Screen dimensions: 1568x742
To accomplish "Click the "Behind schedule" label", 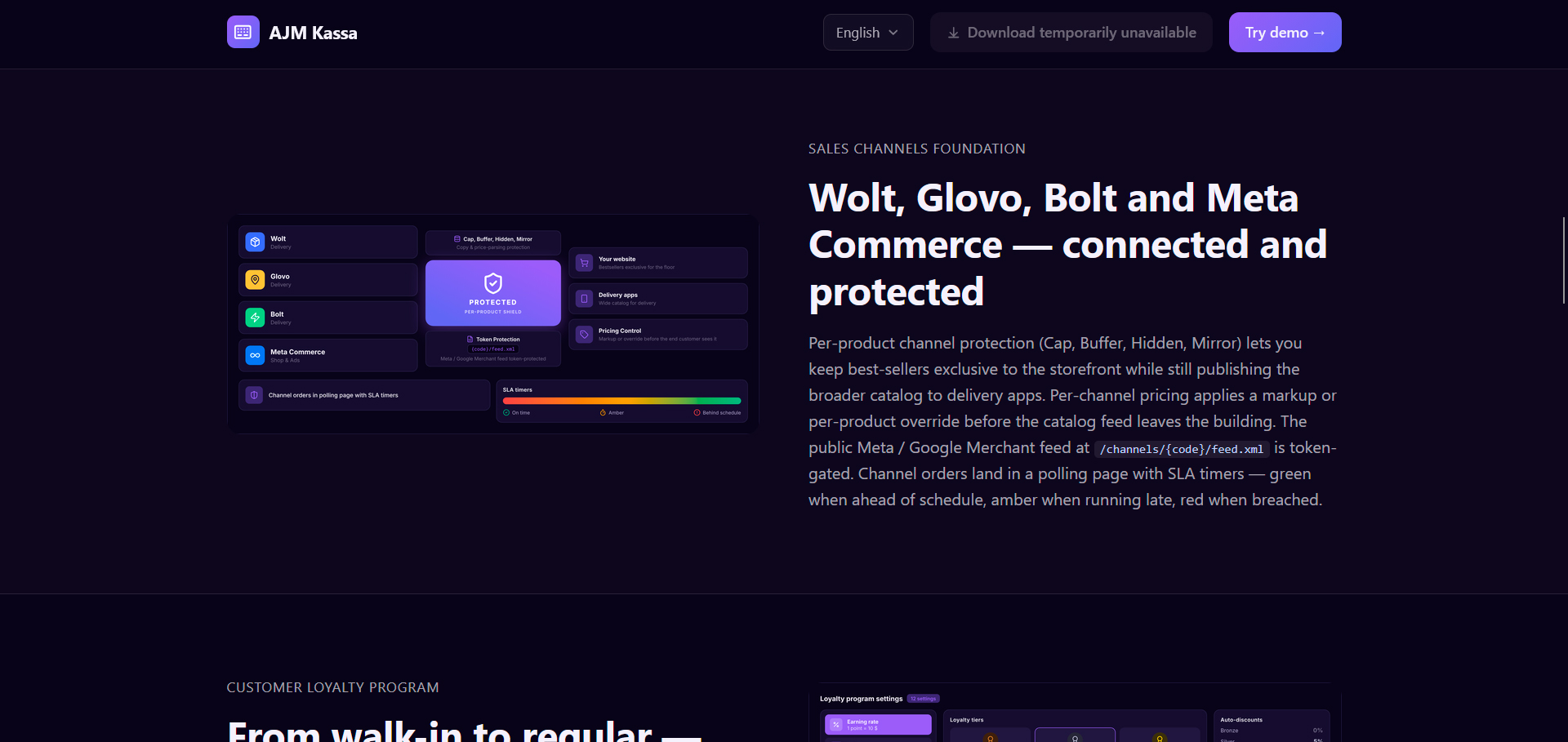I will 722,413.
